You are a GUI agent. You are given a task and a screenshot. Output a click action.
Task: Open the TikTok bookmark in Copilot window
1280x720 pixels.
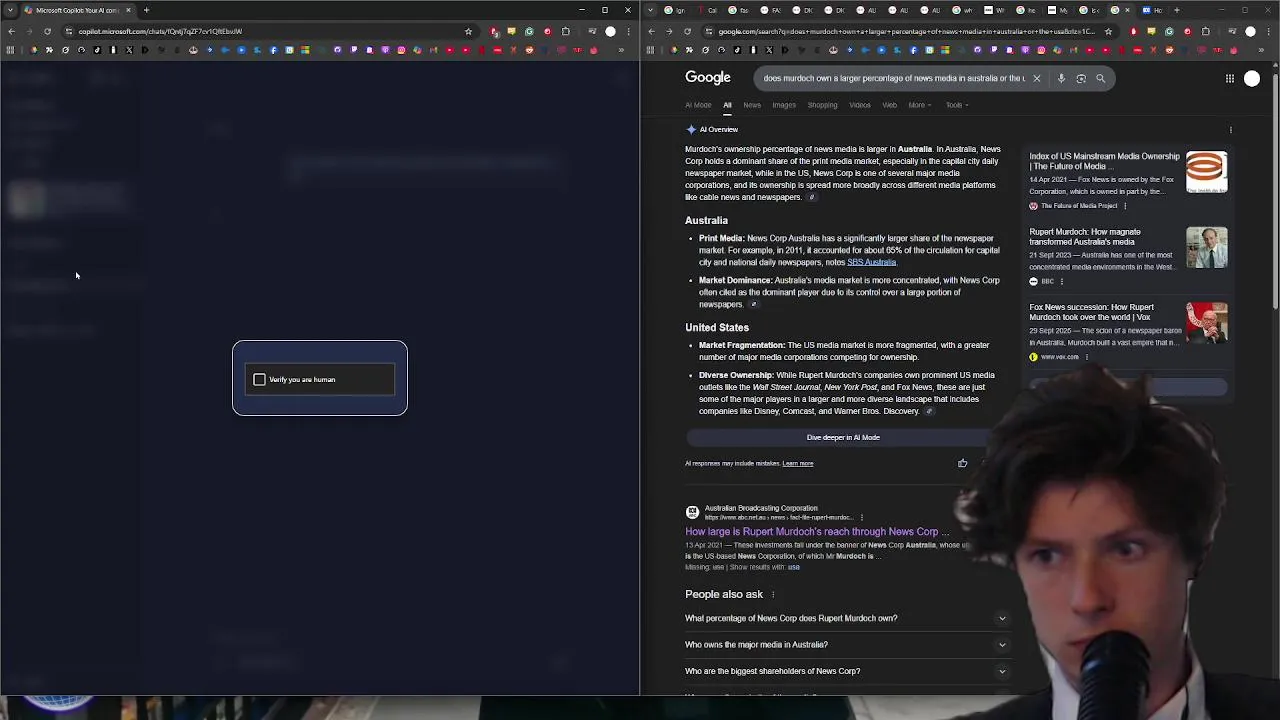pos(97,50)
